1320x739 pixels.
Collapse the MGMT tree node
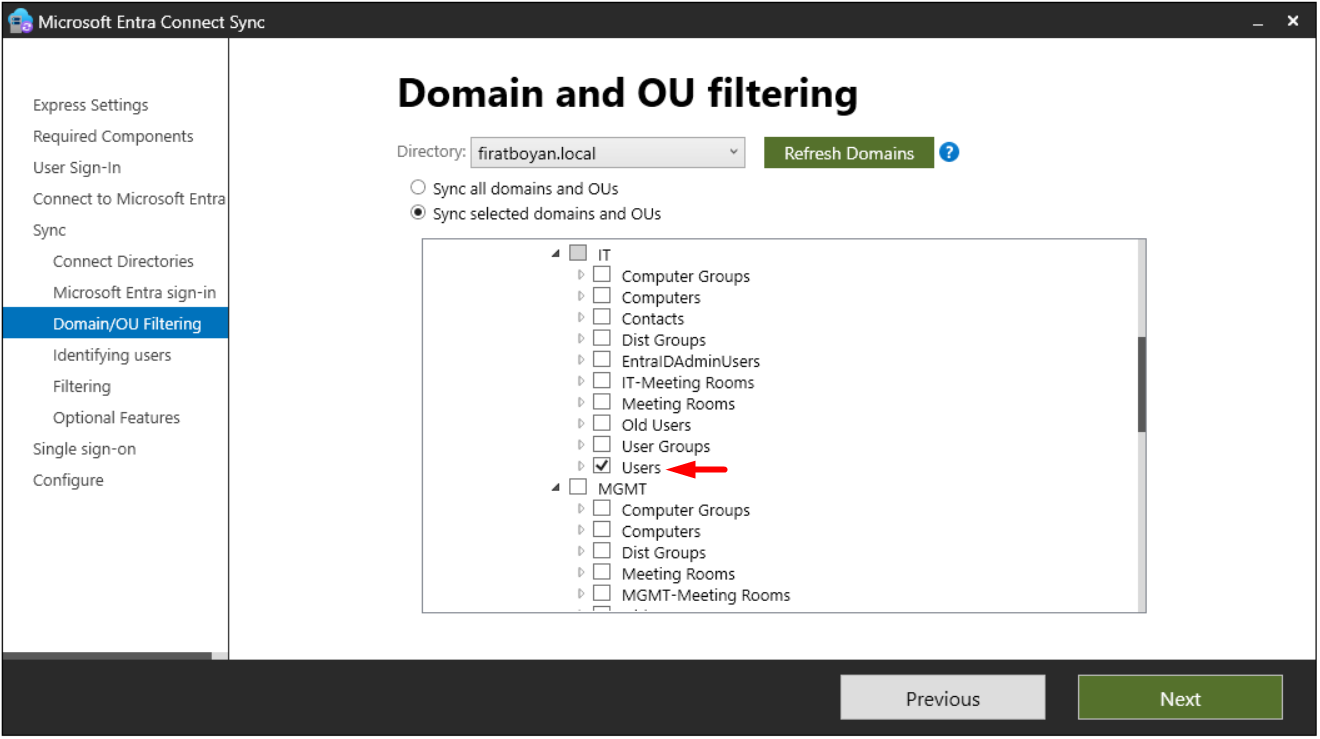556,489
